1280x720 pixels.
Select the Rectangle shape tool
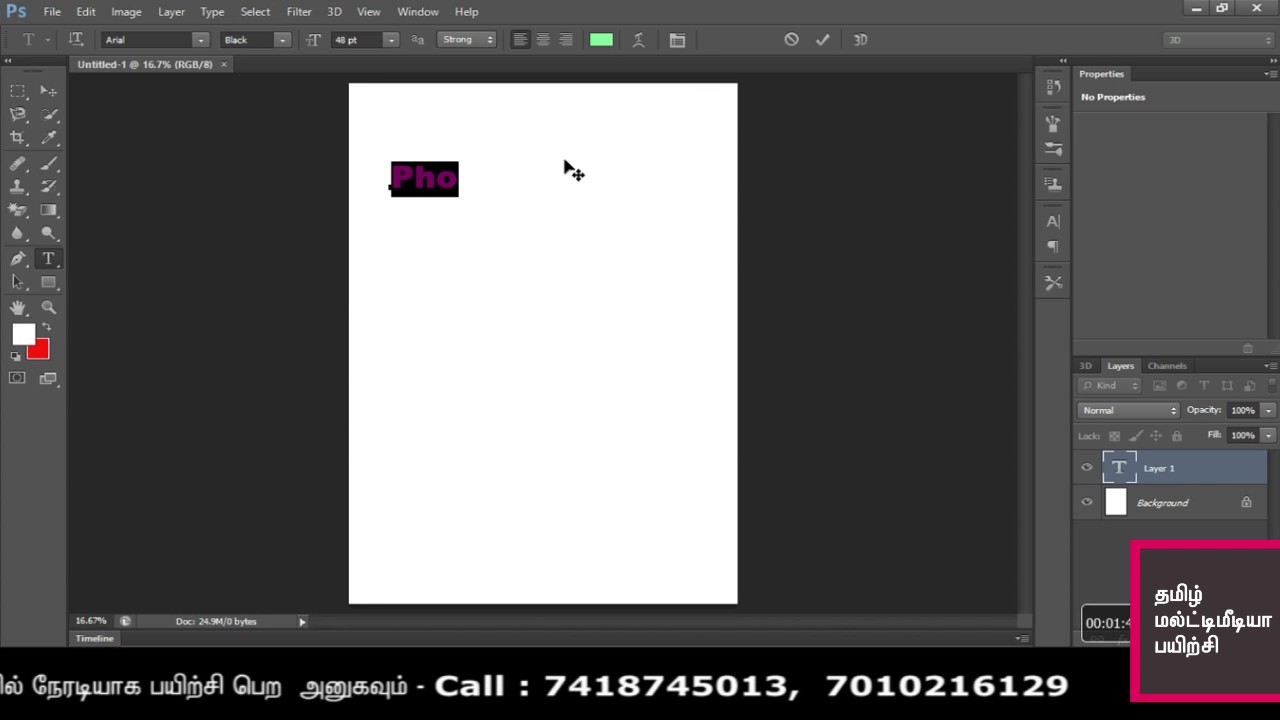[48, 282]
